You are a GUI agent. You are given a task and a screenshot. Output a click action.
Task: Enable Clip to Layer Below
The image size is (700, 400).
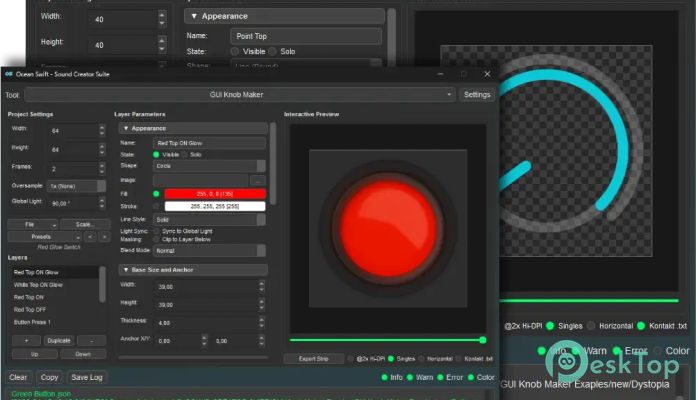pos(156,239)
